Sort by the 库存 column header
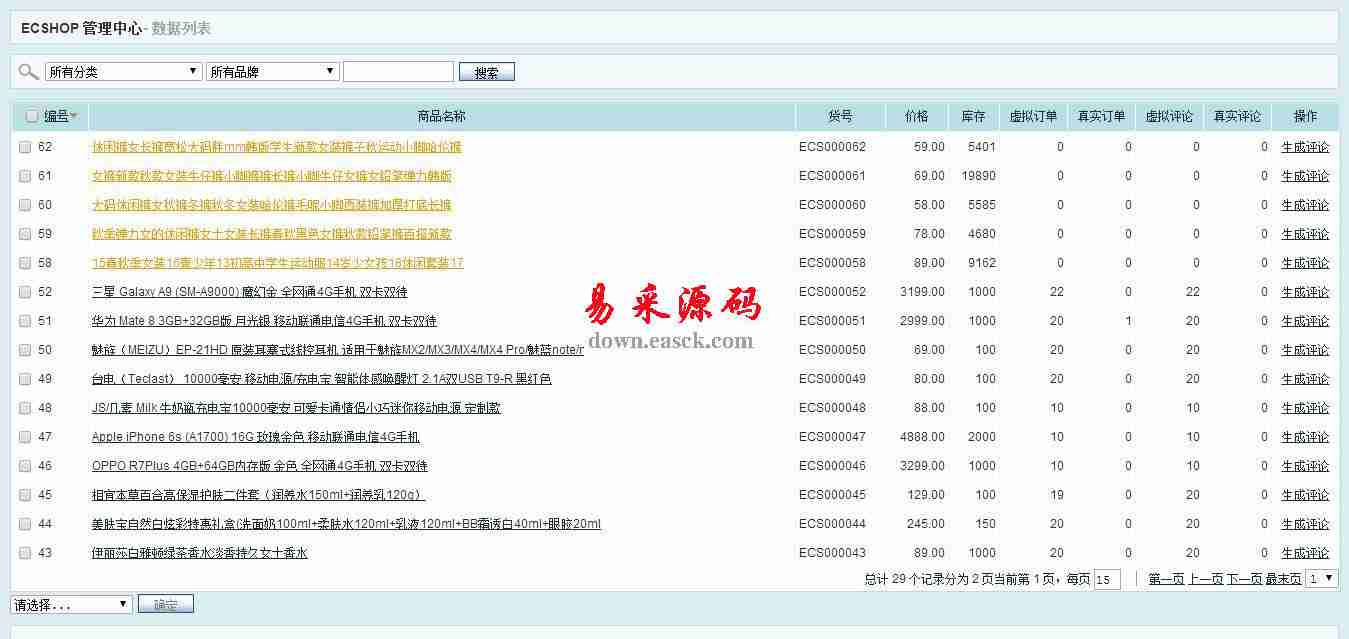 coord(973,116)
